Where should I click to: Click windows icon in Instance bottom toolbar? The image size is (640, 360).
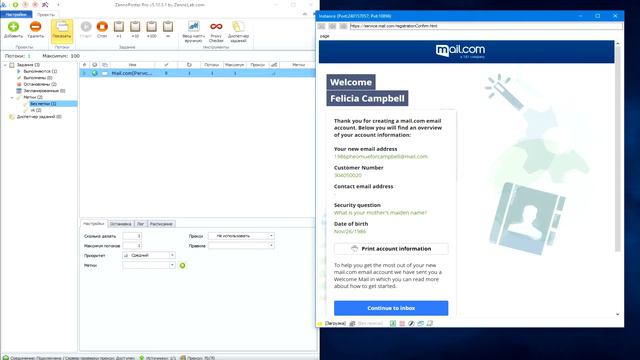tap(420, 323)
